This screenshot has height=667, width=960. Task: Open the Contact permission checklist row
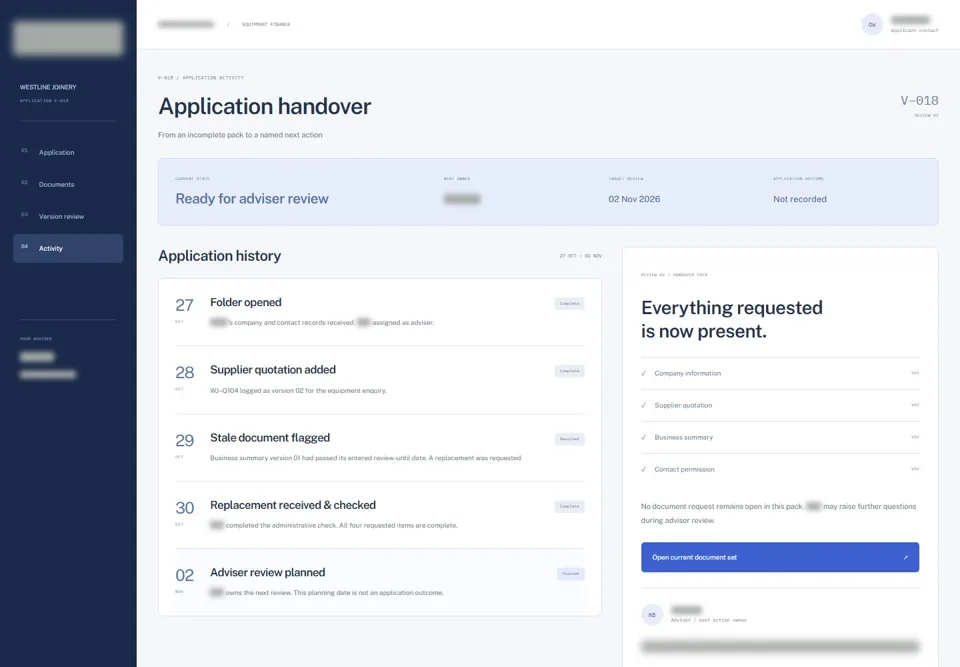[779, 469]
